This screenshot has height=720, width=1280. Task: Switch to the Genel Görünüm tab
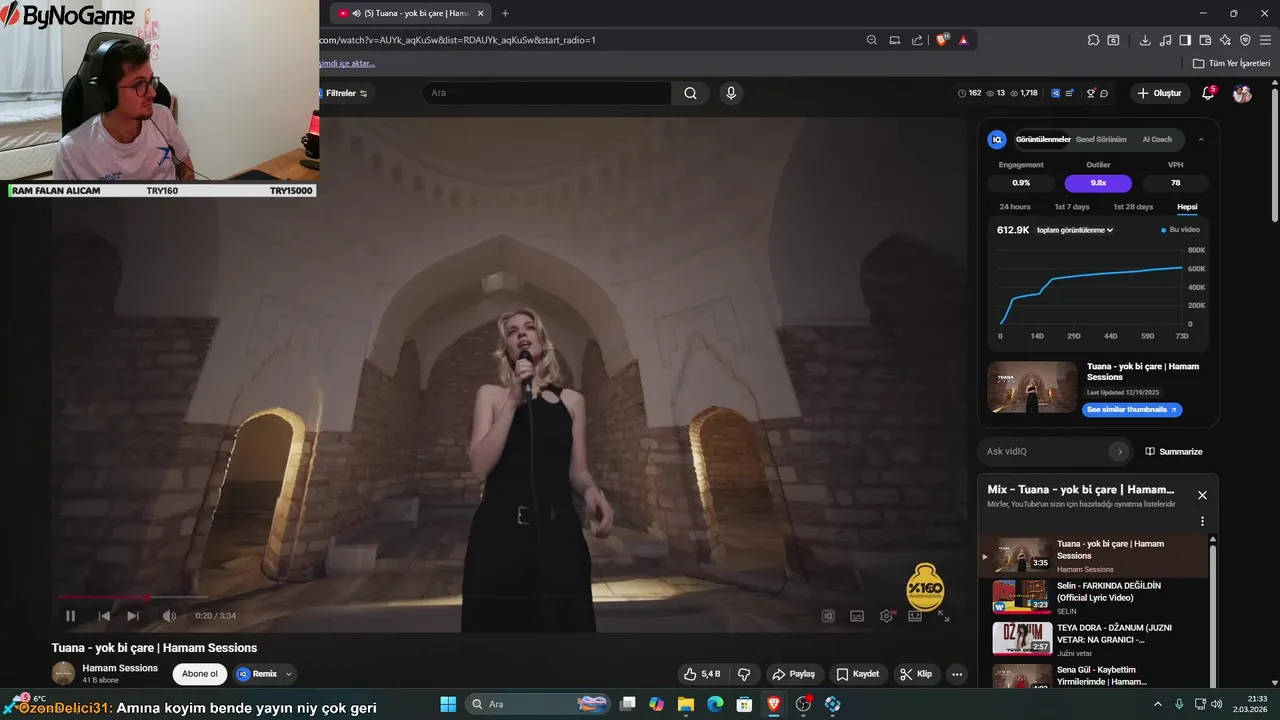pos(1101,139)
